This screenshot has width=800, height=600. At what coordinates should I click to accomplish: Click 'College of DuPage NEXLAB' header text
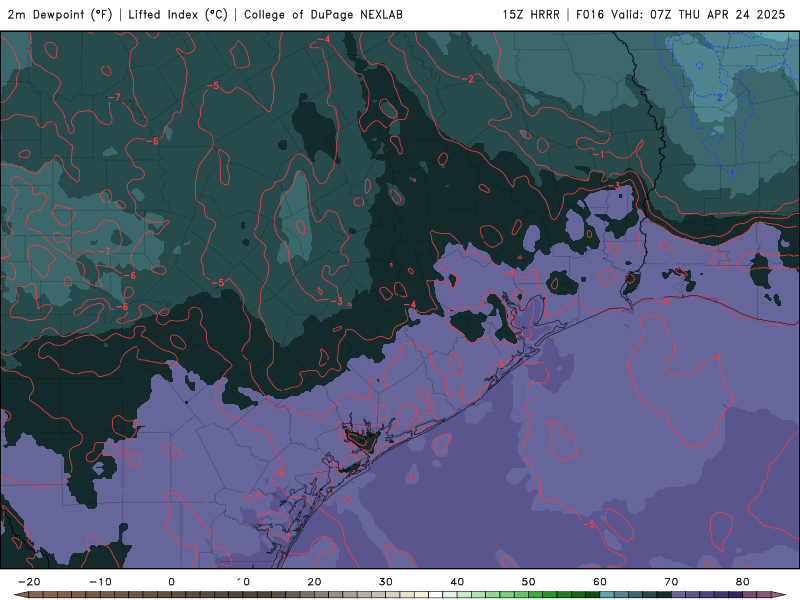pos(323,15)
